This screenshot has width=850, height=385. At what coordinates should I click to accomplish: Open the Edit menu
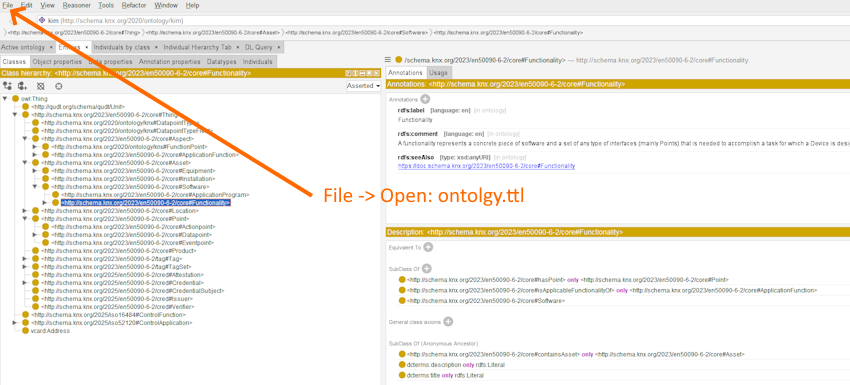click(x=27, y=5)
